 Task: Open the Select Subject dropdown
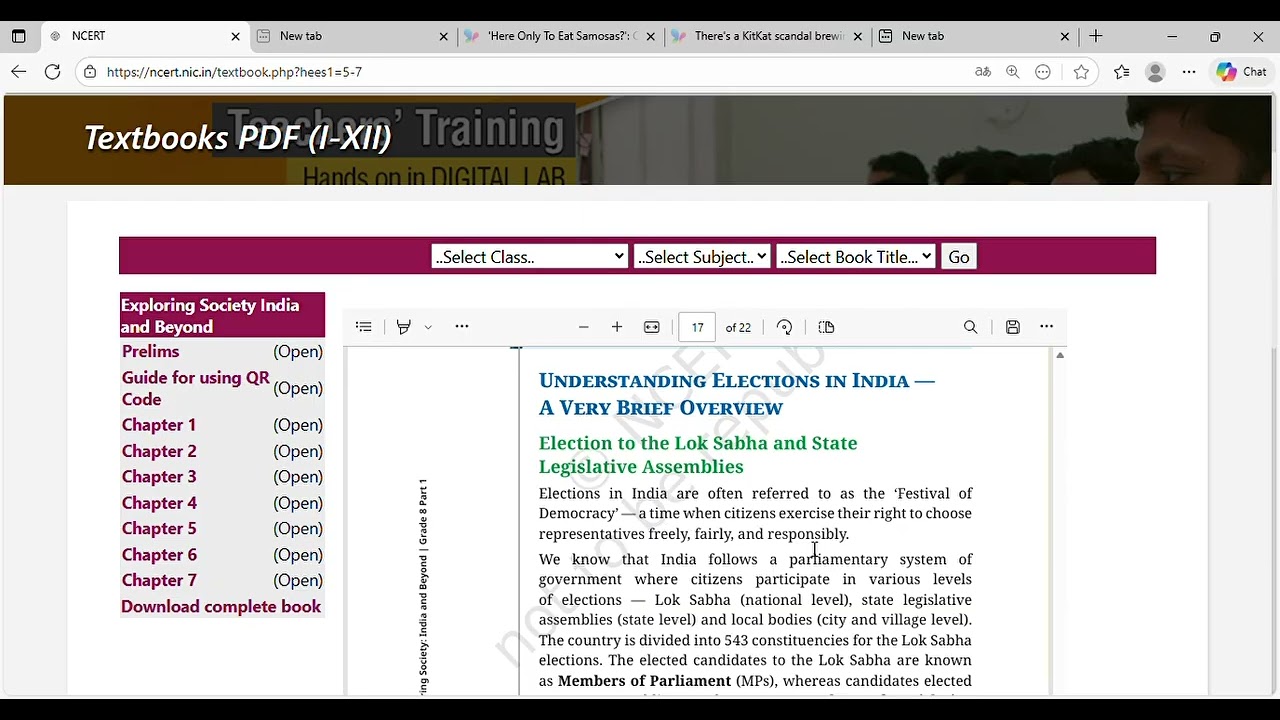[x=702, y=257]
